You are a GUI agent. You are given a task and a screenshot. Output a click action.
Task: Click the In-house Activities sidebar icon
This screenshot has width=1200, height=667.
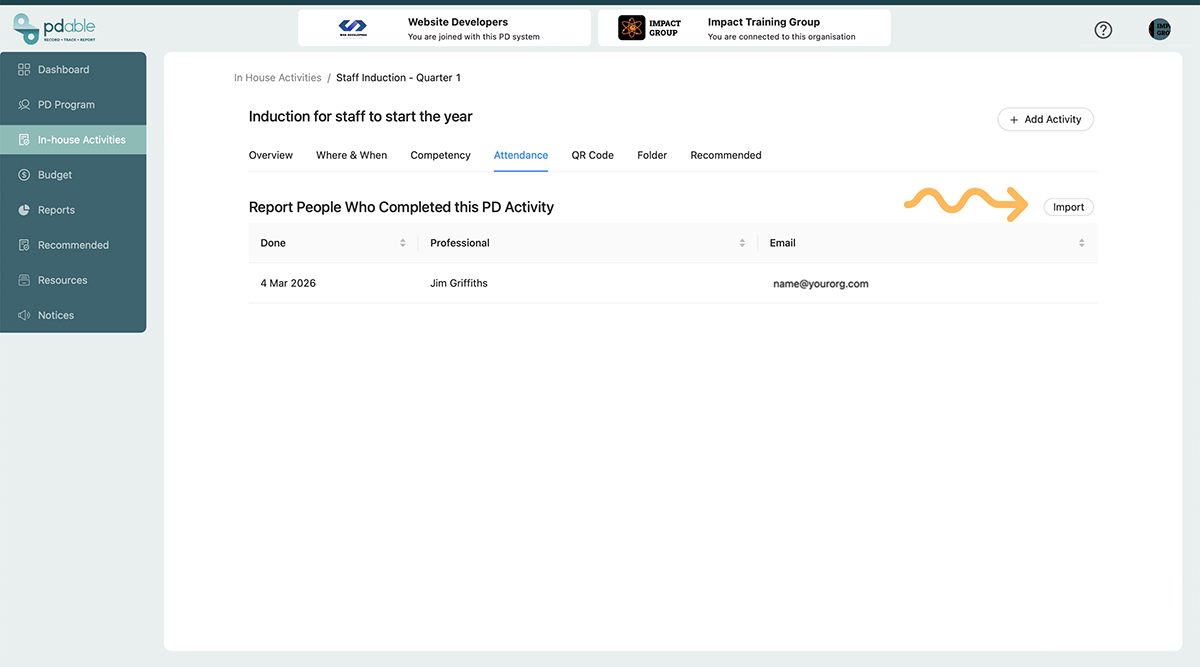[24, 140]
